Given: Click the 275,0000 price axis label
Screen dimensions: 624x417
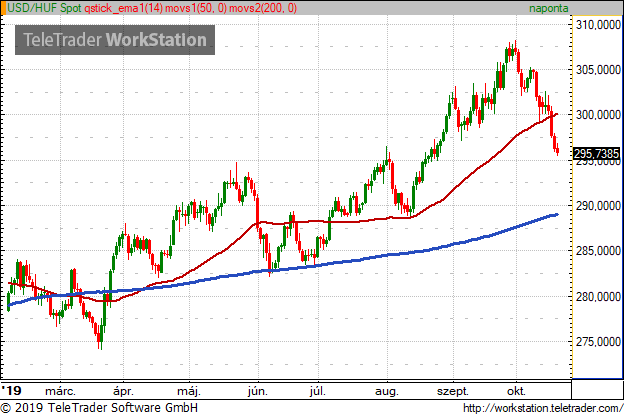Looking at the screenshot, I should 598,341.
